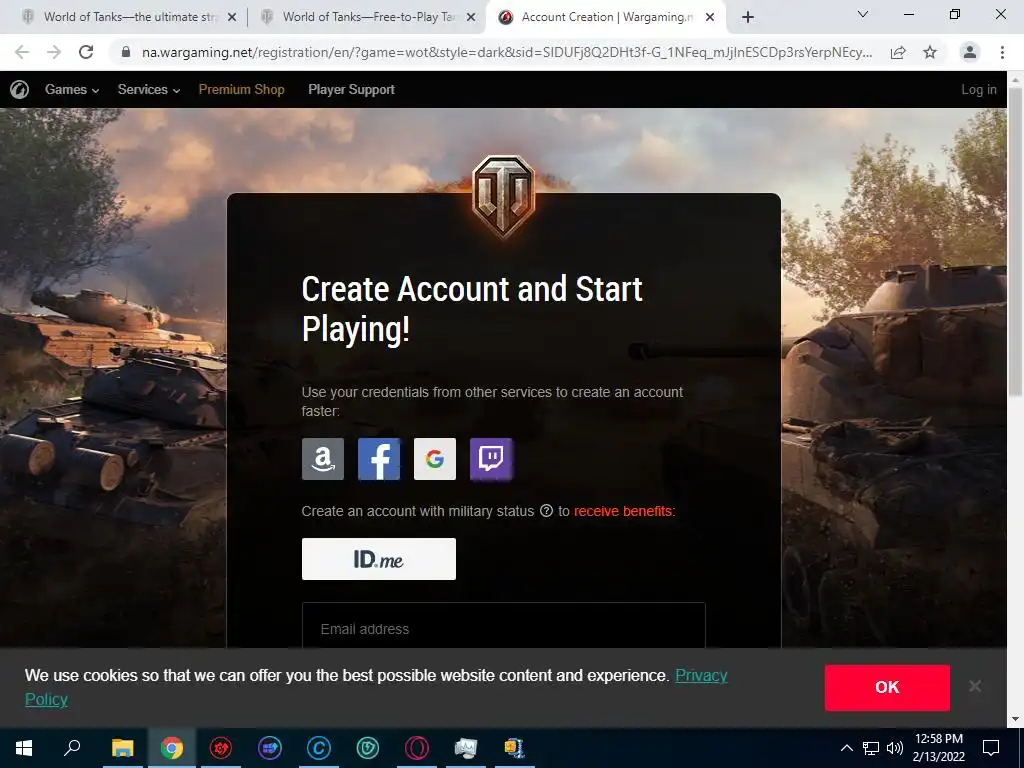Open the blue-purple round app in the taskbar
Viewport: 1024px width, 768px height.
coord(270,748)
